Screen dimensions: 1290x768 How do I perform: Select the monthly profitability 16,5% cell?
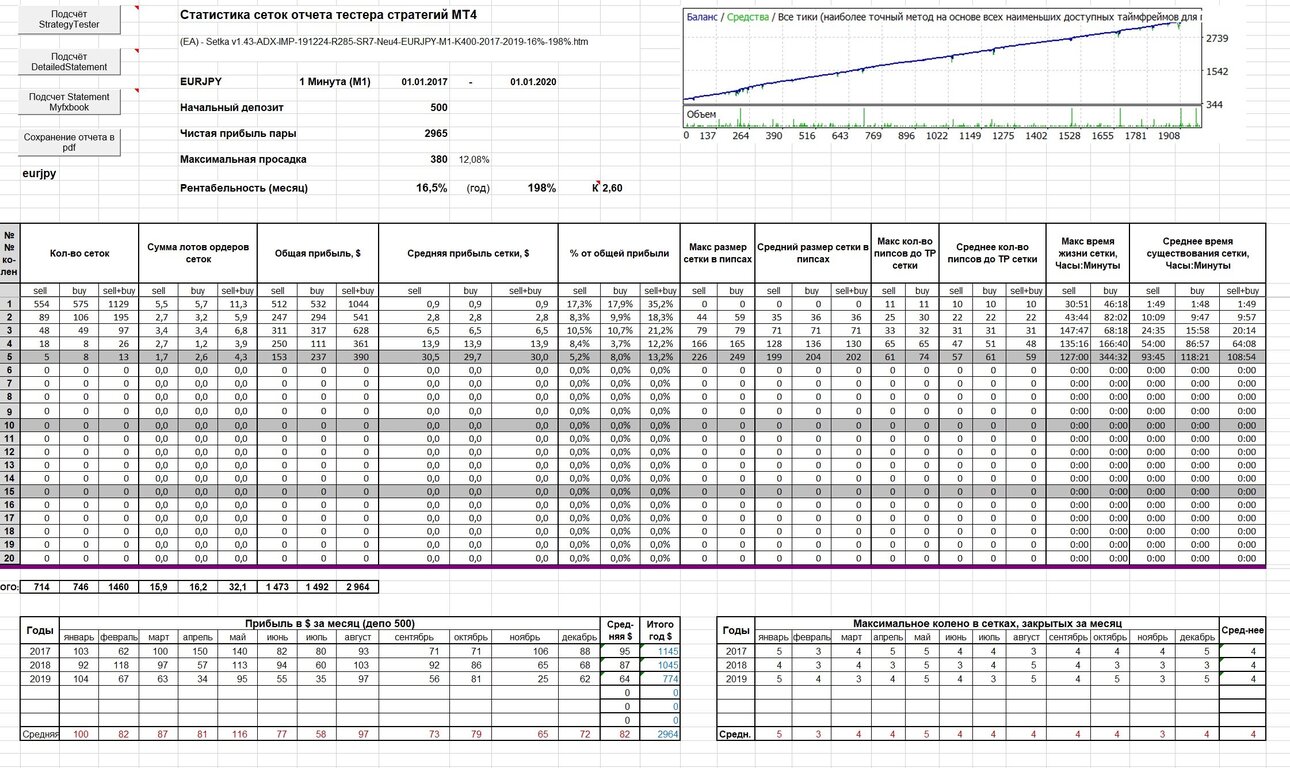(x=432, y=187)
